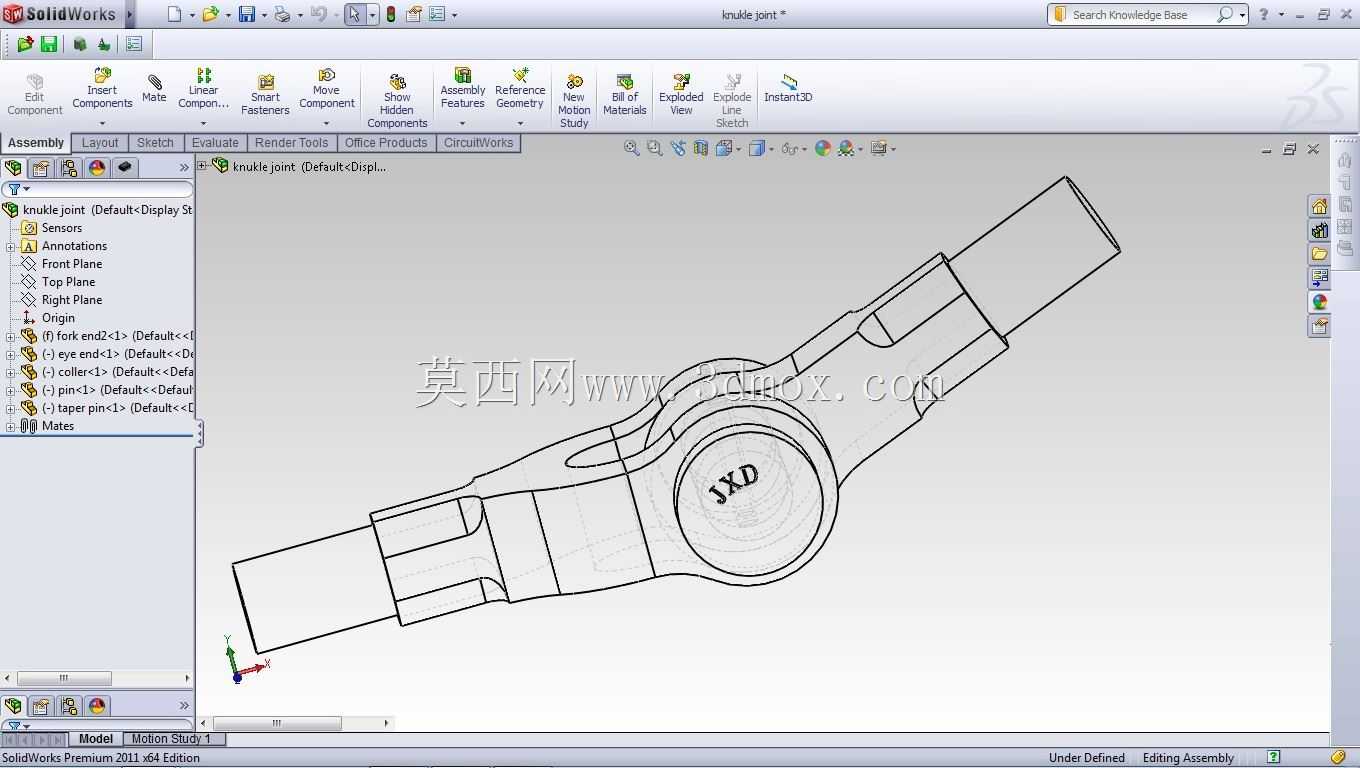Save the assembly with the floppy disk icon

tap(246, 14)
